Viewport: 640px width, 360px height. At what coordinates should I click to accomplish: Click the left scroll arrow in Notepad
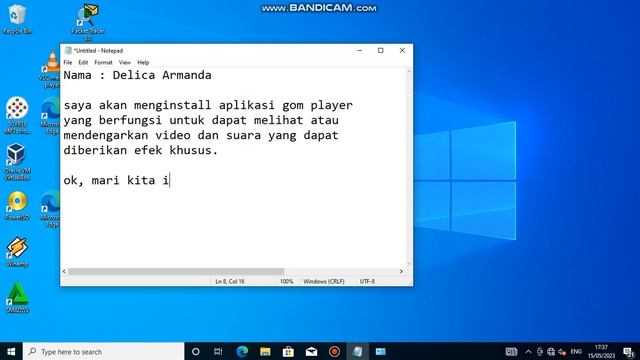pyautogui.click(x=64, y=271)
